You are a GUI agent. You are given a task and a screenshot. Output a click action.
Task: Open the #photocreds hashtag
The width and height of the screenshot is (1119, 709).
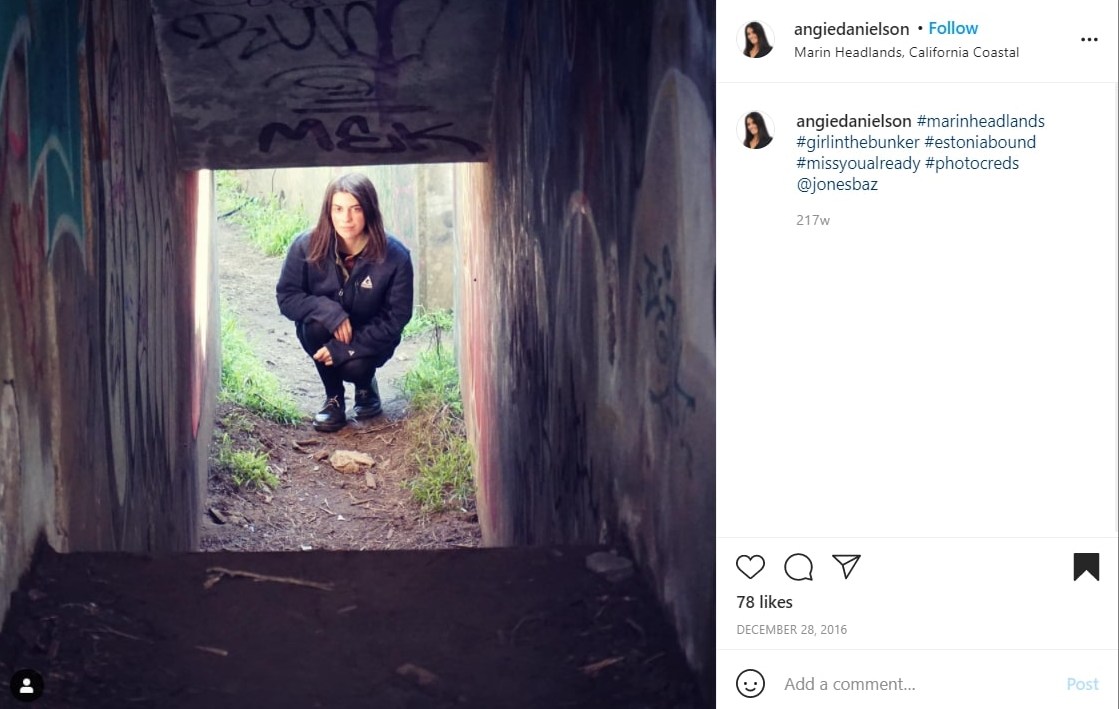click(972, 164)
